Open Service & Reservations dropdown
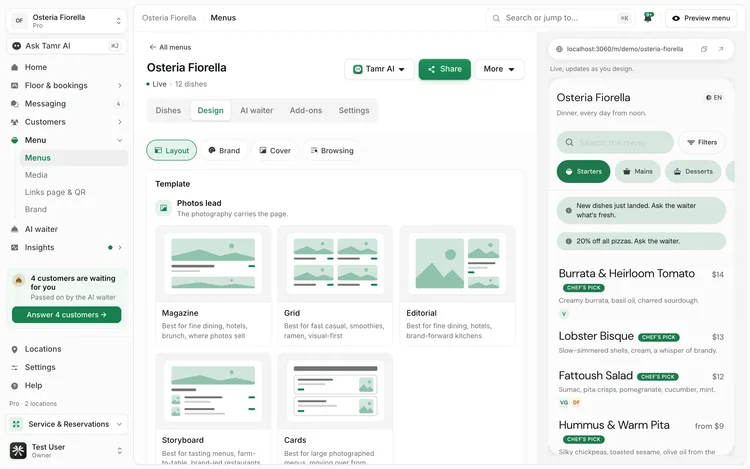The height and width of the screenshot is (469, 750). tap(67, 424)
